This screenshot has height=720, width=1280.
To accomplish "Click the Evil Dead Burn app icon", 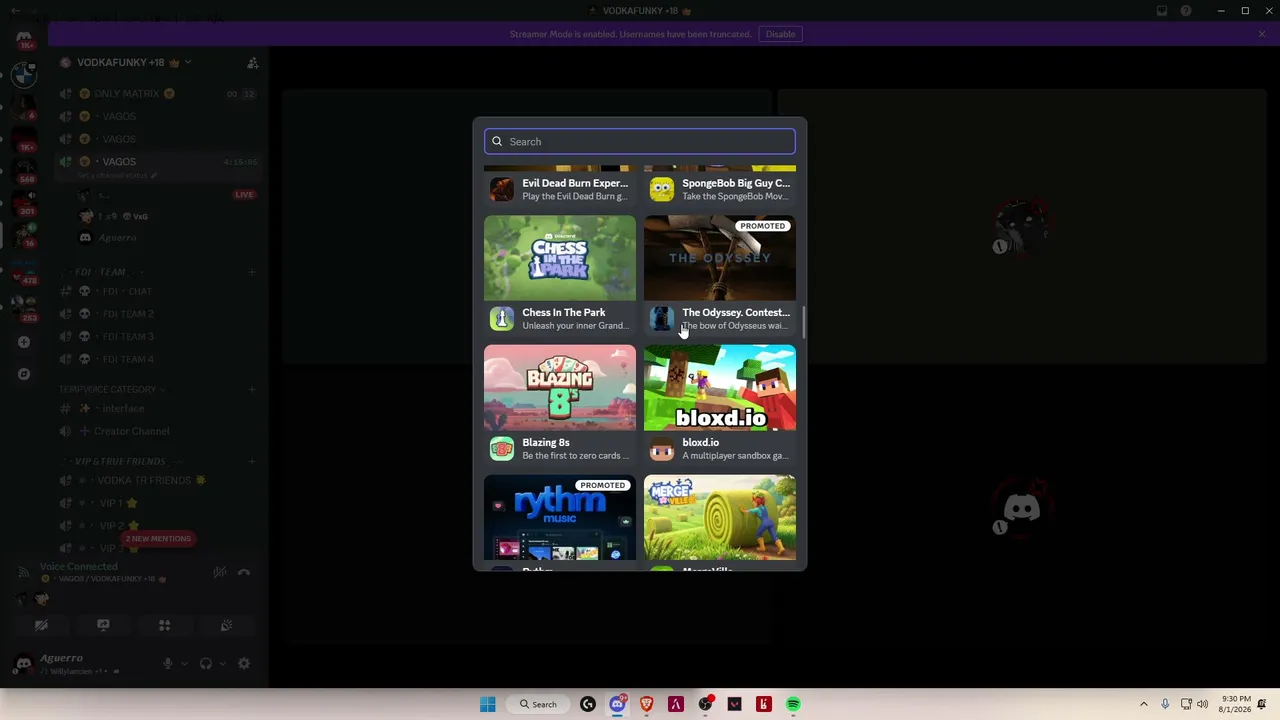I will pos(501,189).
